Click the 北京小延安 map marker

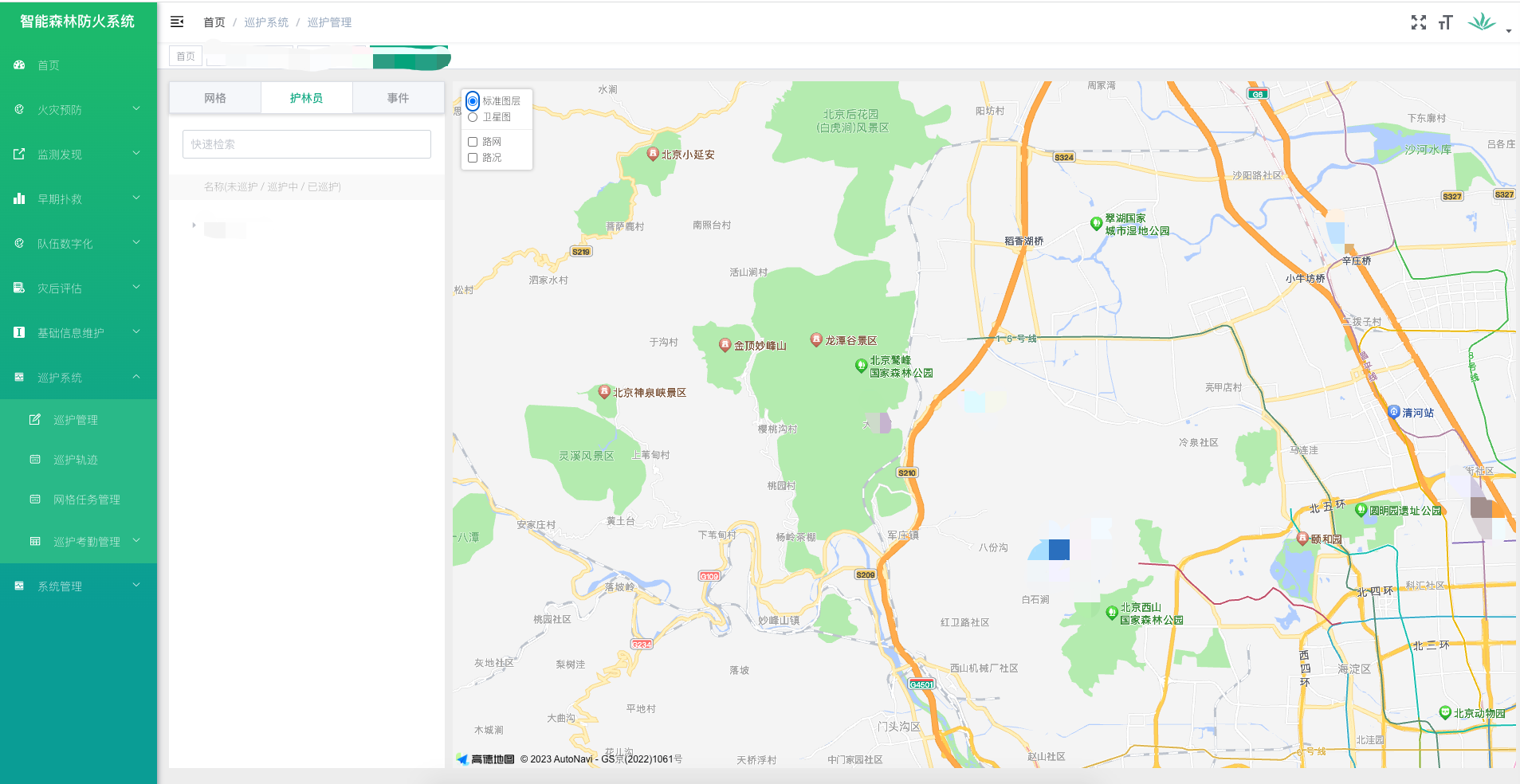click(653, 154)
